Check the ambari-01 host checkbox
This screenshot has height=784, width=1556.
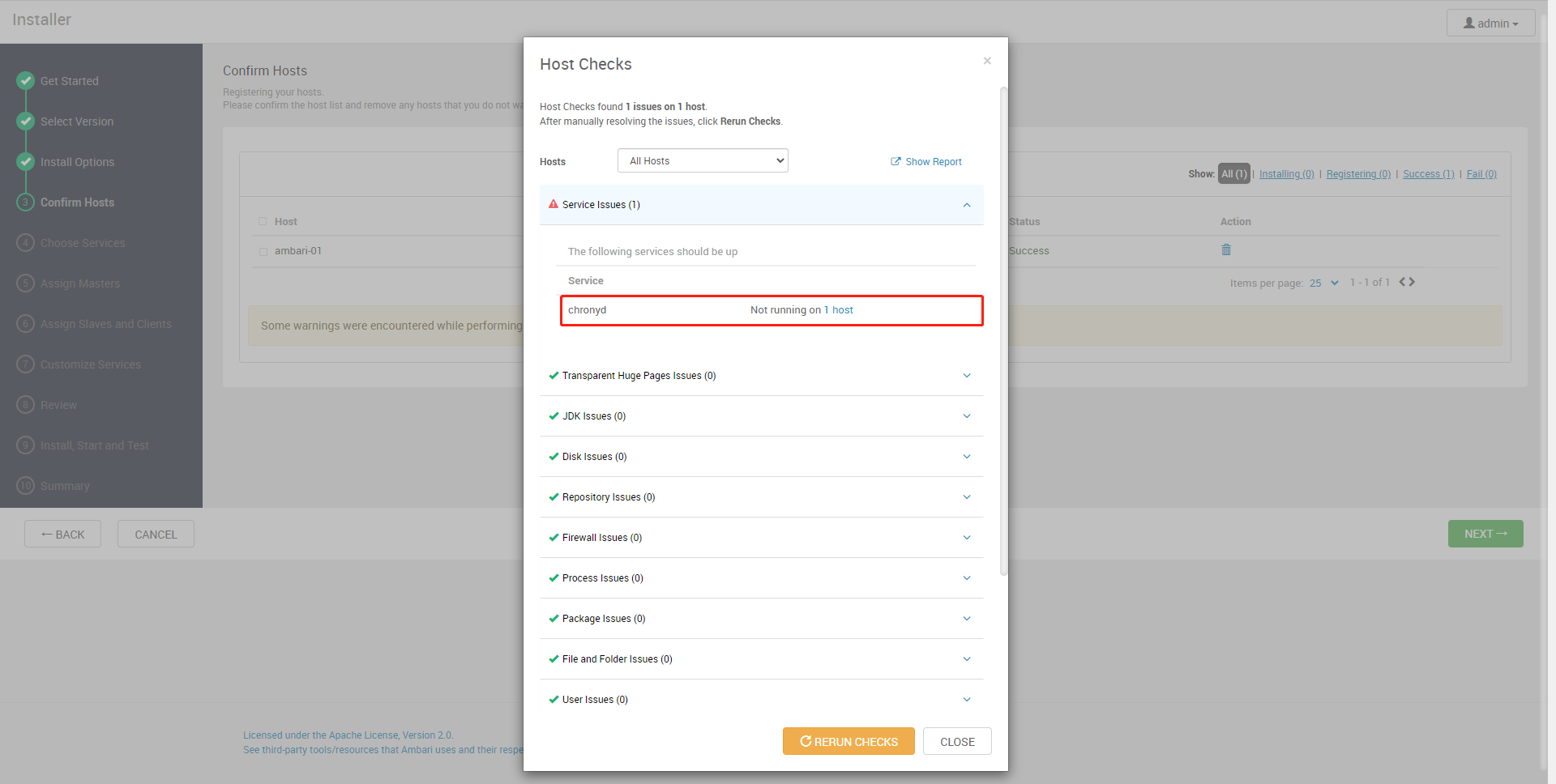coord(263,251)
